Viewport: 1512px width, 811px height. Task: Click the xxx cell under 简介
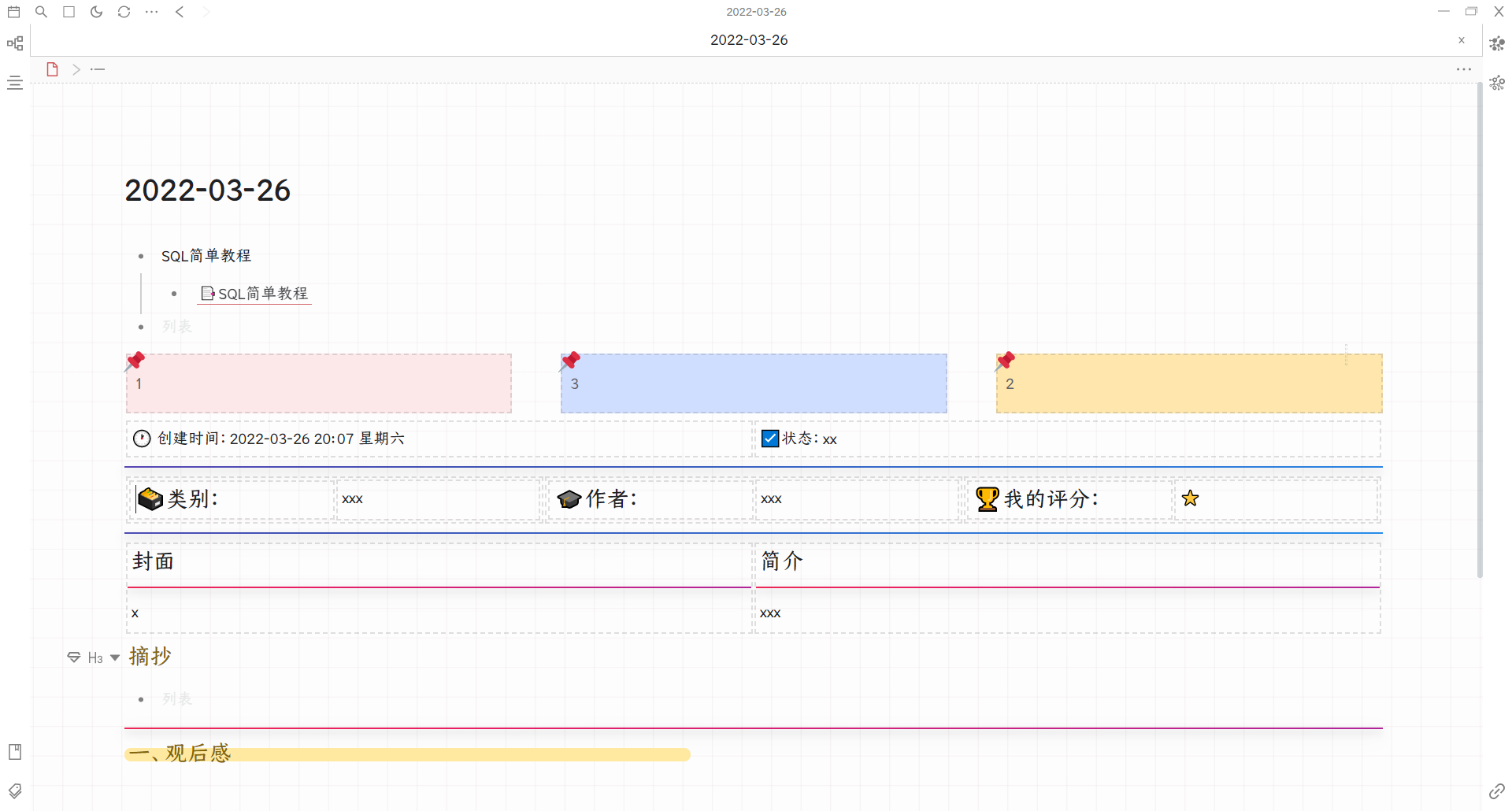coord(770,613)
